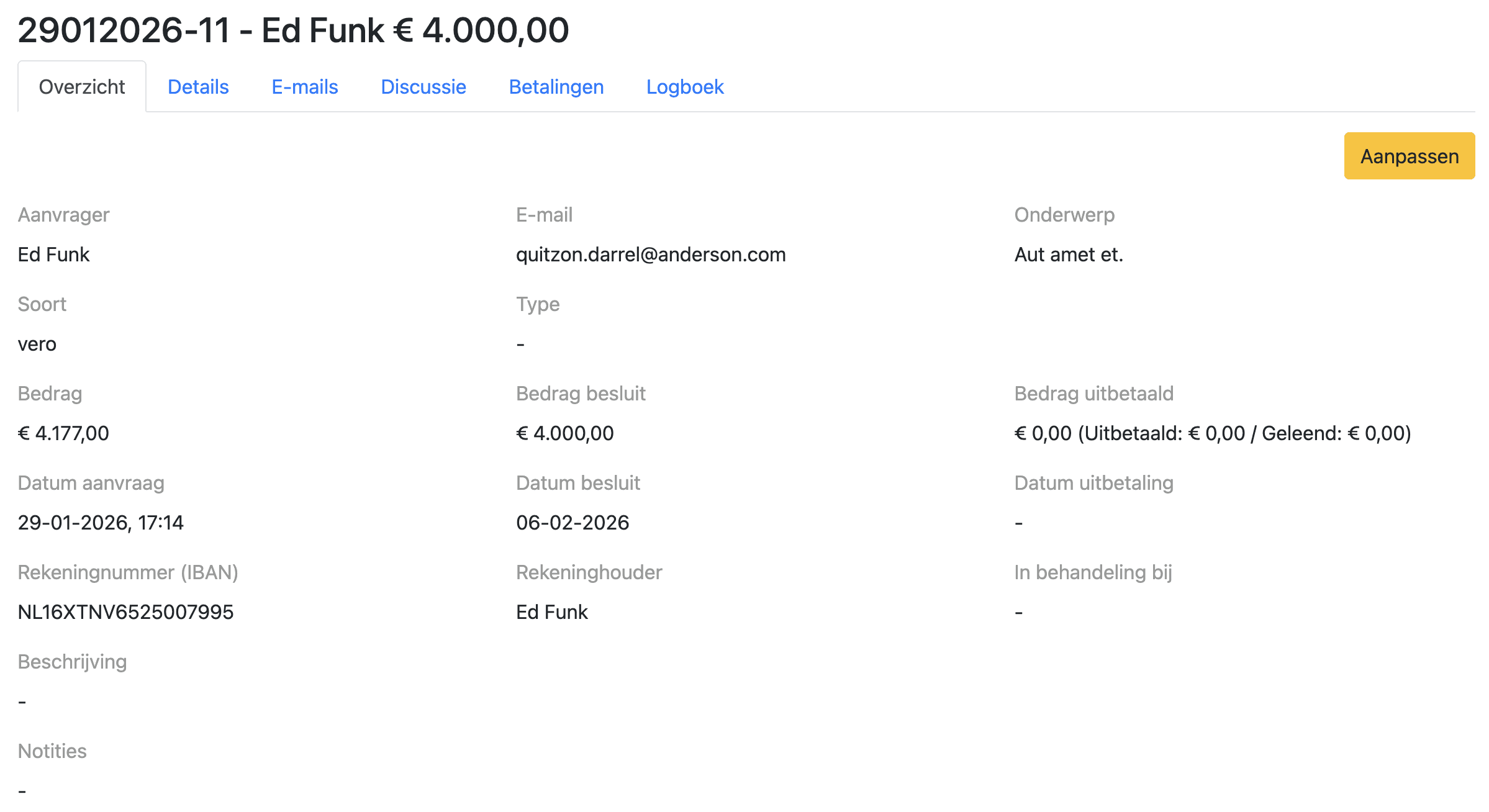Click the Rekeninghouder name Ed Funk

click(551, 612)
